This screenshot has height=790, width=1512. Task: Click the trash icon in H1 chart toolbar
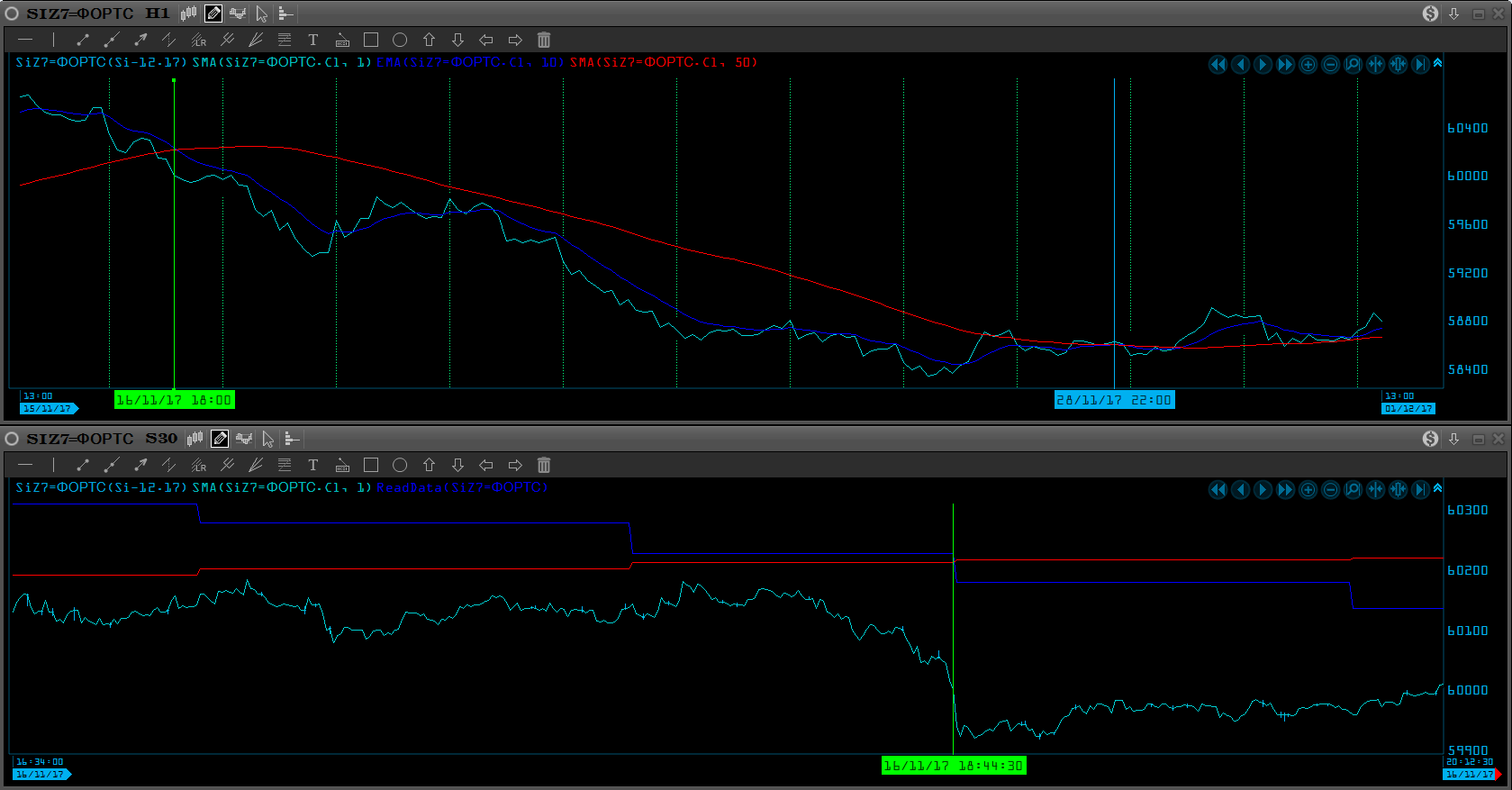544,40
